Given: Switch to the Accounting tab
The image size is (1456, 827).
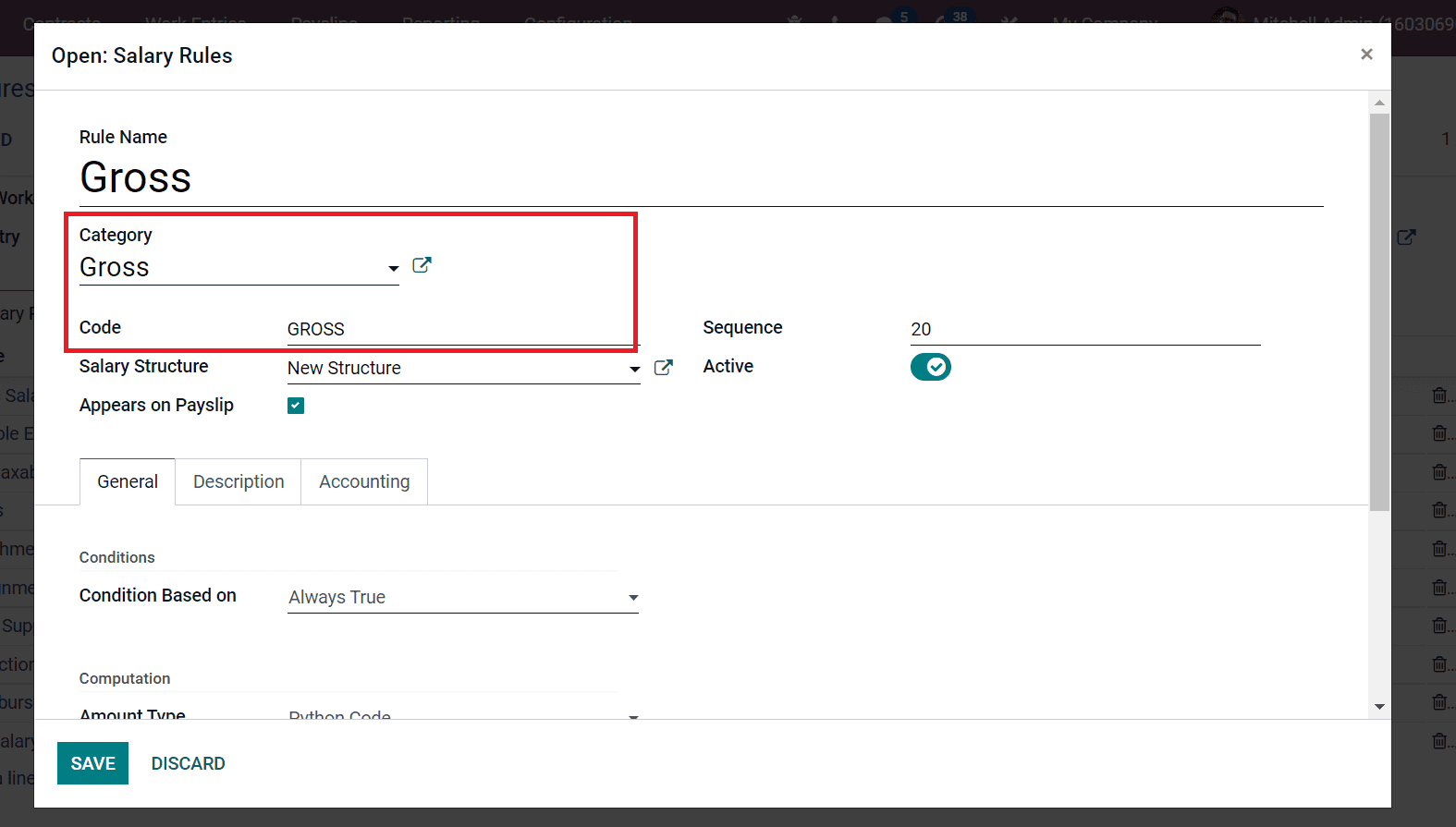Looking at the screenshot, I should pos(364,481).
